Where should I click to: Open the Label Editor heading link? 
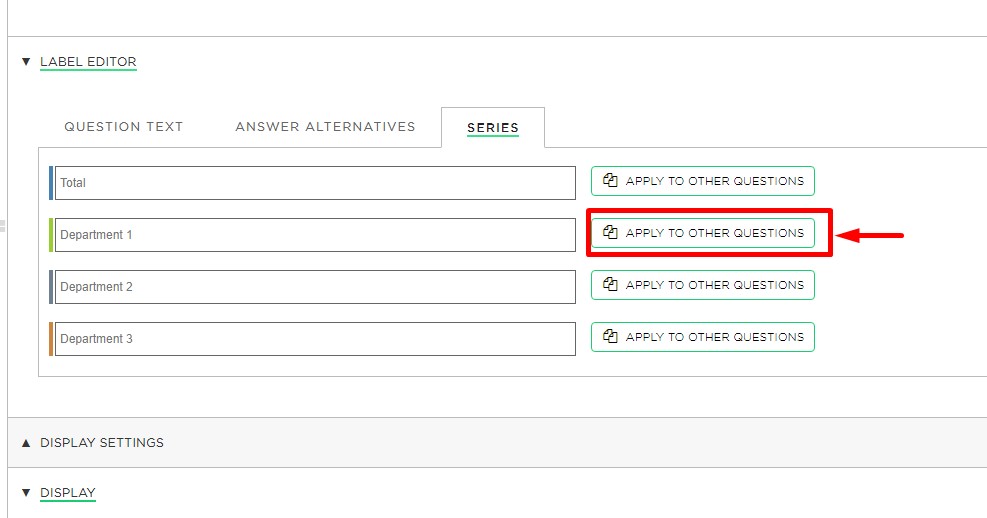pyautogui.click(x=88, y=62)
